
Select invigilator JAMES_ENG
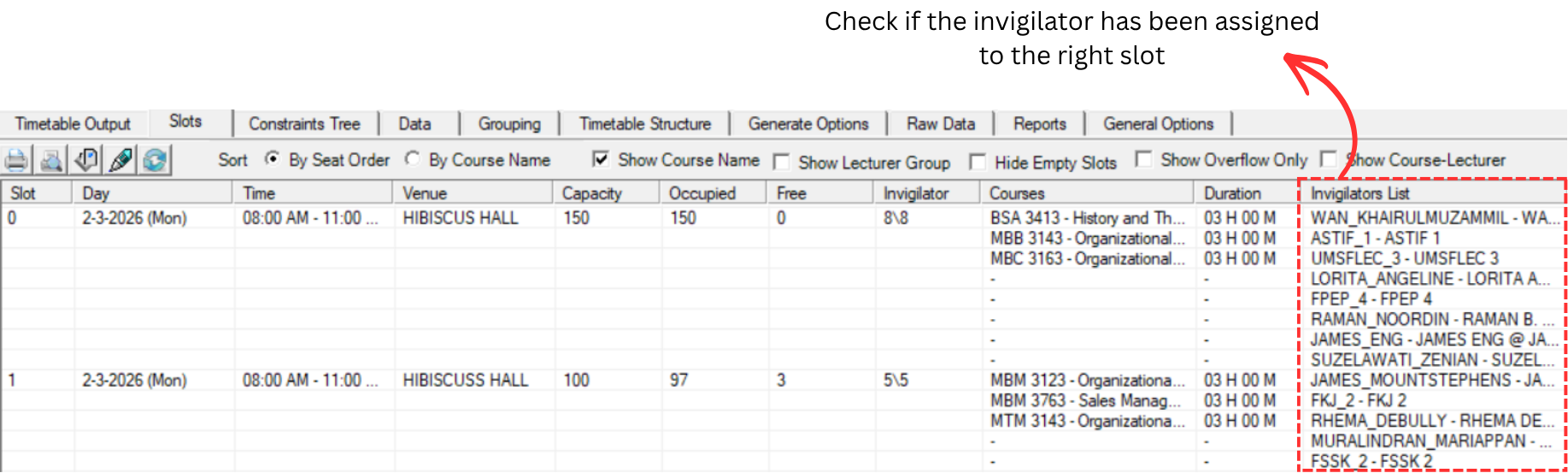click(x=1434, y=340)
